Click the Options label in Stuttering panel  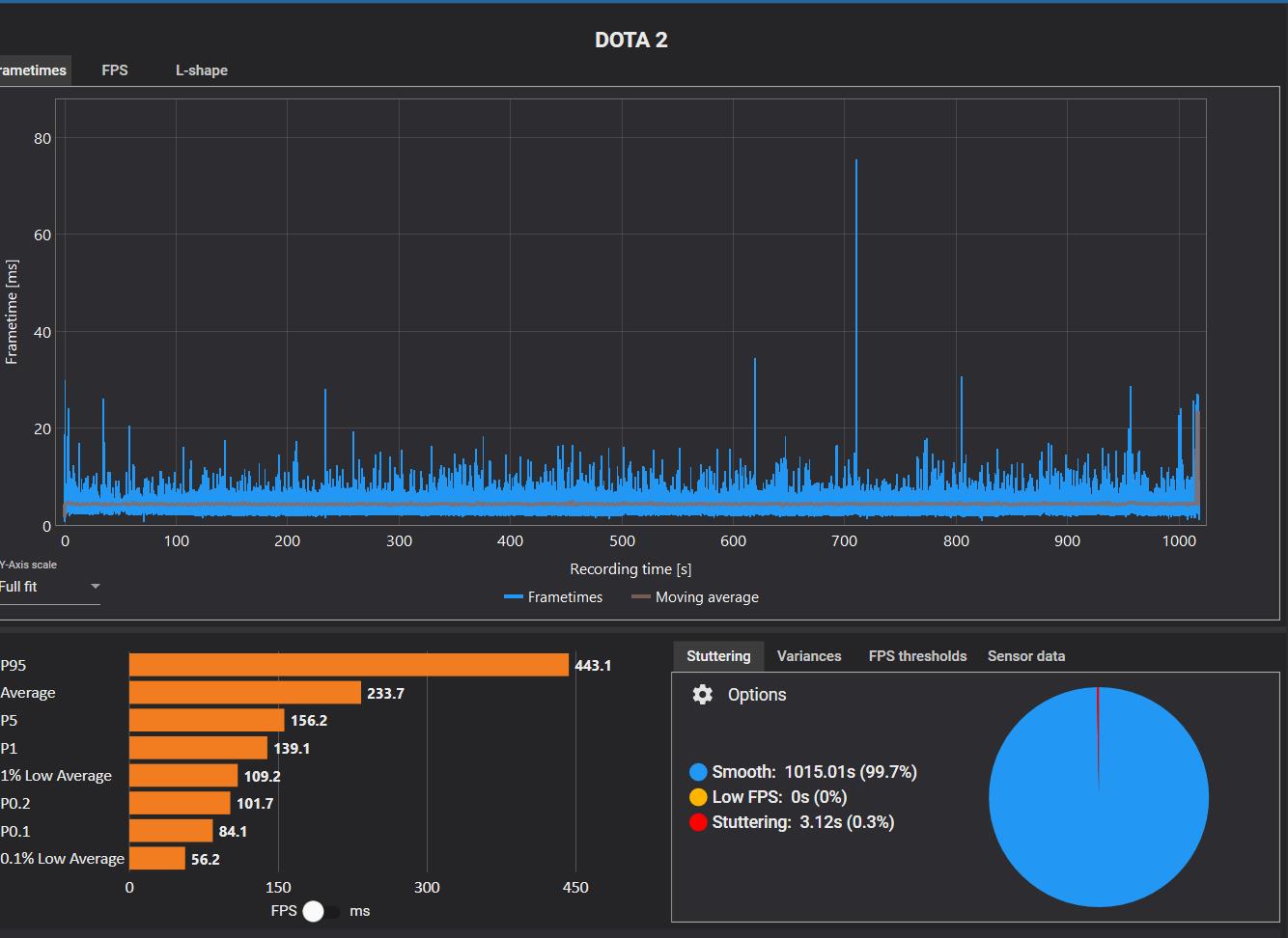point(757,695)
